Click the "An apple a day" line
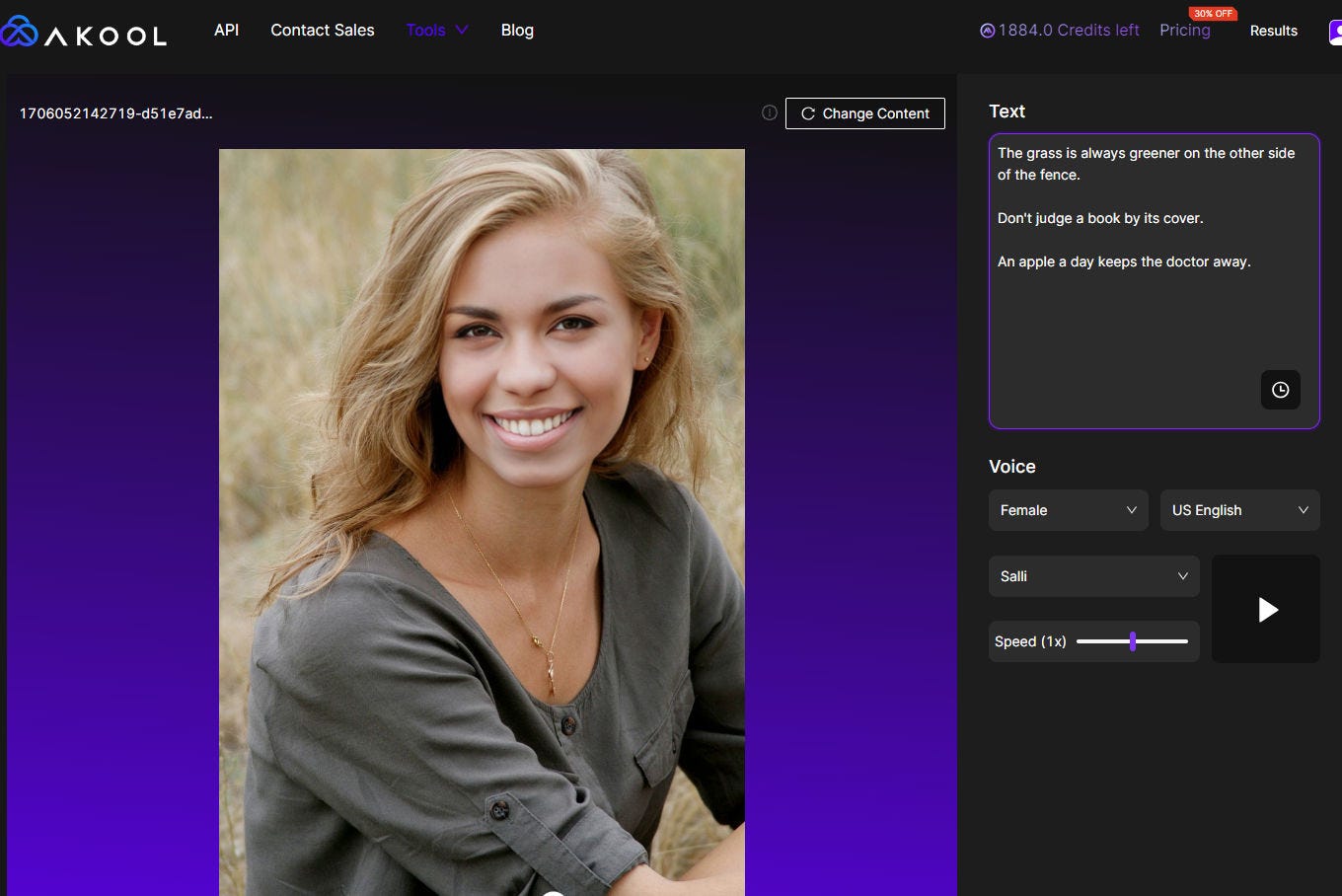The height and width of the screenshot is (896, 1342). tap(1124, 261)
